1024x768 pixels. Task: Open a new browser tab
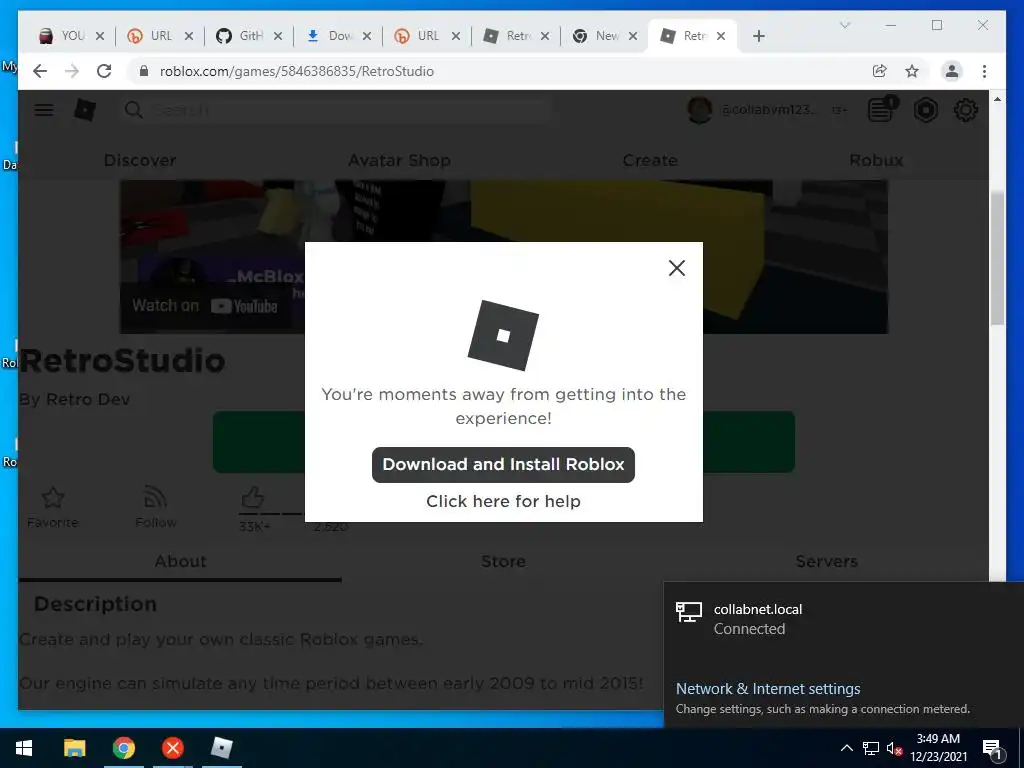(x=758, y=36)
